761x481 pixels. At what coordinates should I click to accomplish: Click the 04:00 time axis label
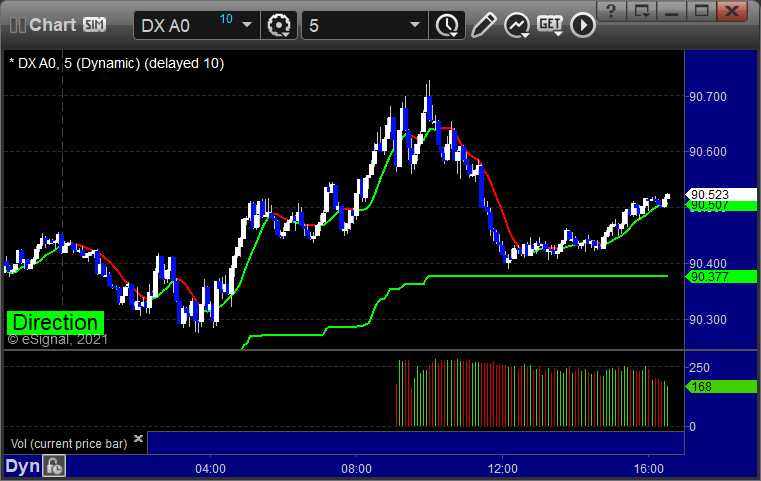coord(210,469)
